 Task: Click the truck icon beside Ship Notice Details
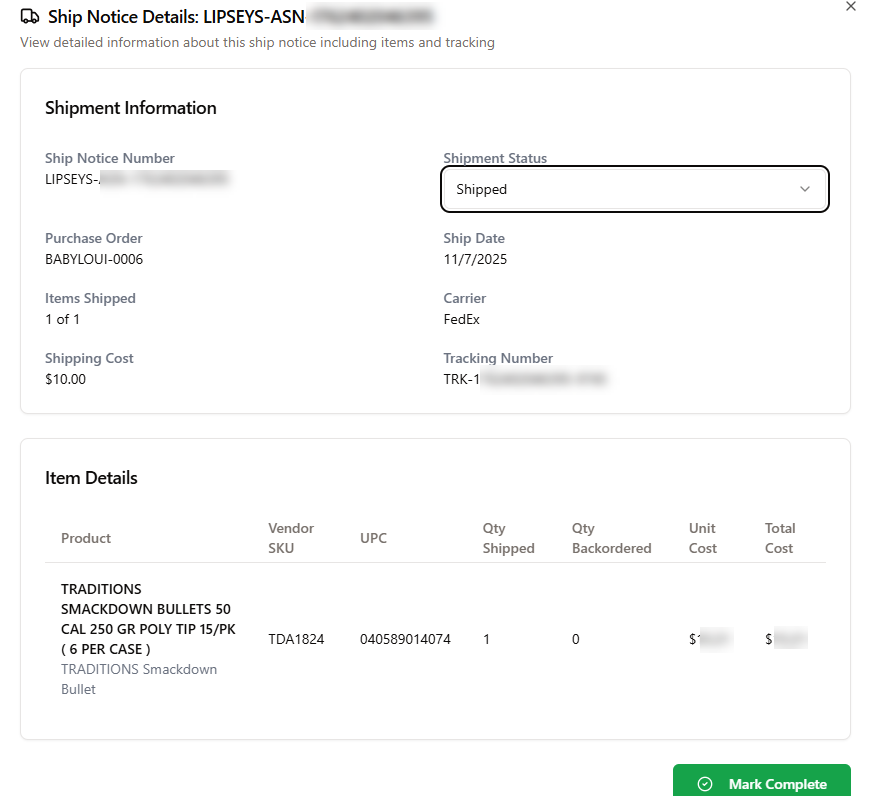(x=30, y=17)
